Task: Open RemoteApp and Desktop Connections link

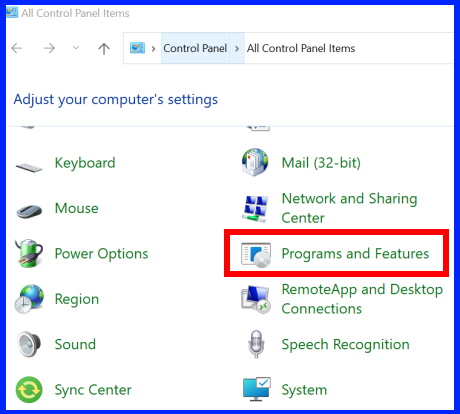Action: [362, 299]
